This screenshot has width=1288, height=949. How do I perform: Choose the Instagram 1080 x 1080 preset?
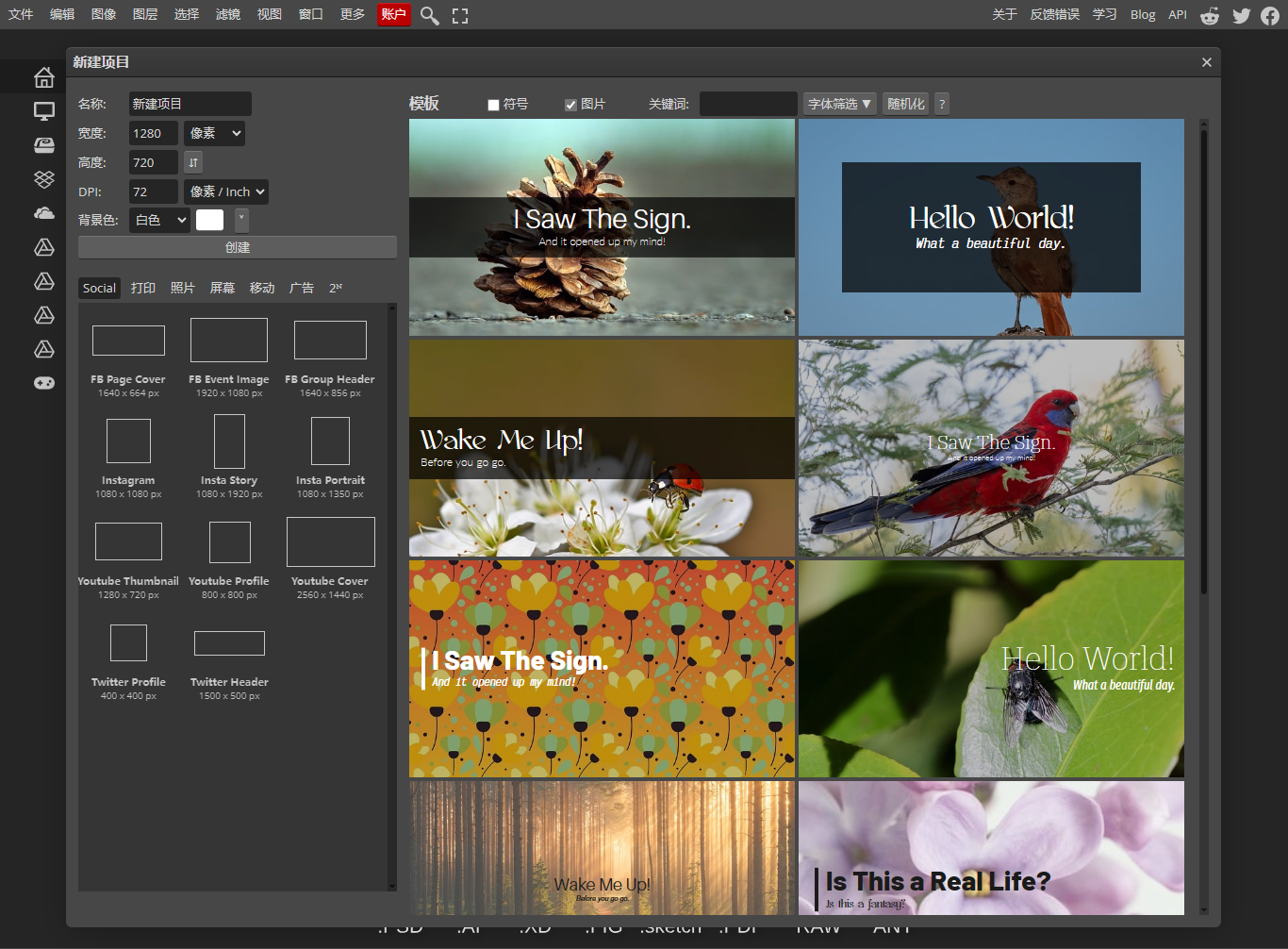click(128, 459)
